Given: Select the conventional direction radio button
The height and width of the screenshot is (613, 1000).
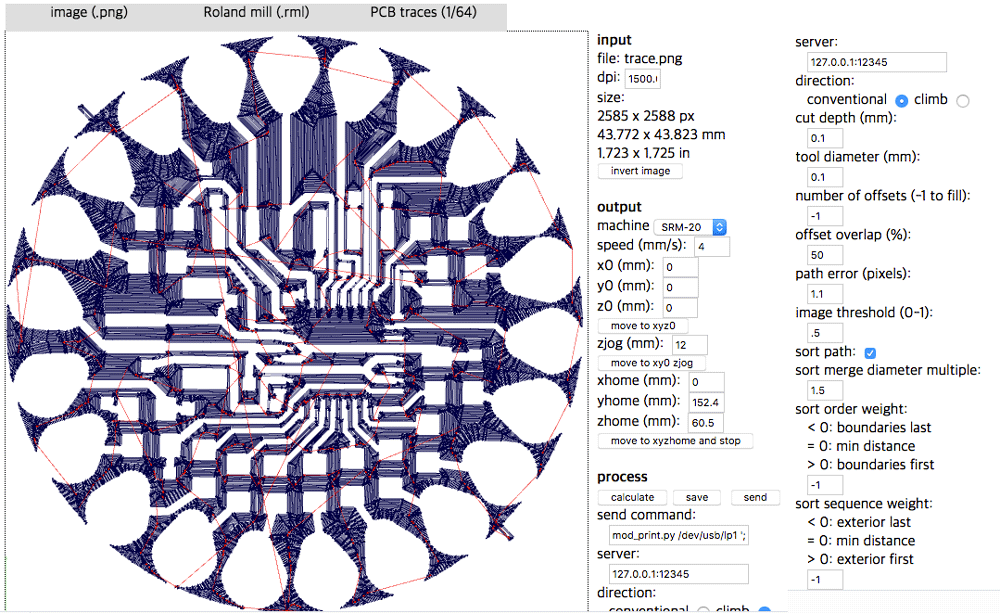Looking at the screenshot, I should 901,101.
